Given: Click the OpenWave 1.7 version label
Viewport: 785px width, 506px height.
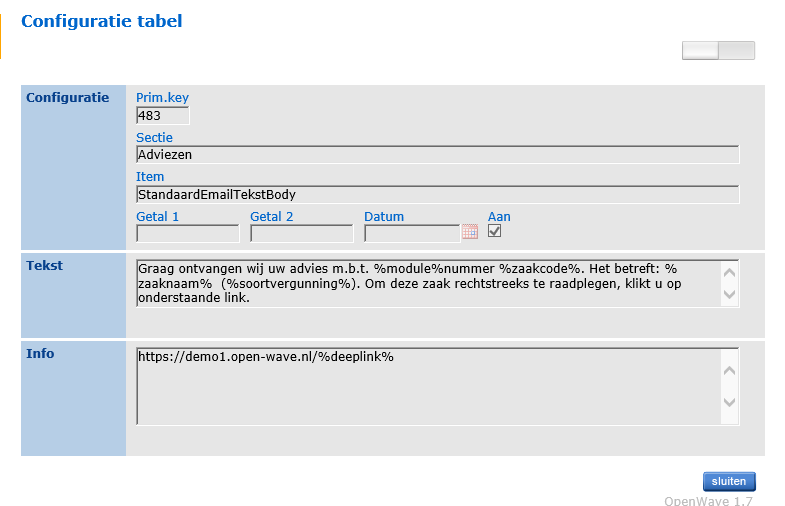Looking at the screenshot, I should click(x=708, y=500).
